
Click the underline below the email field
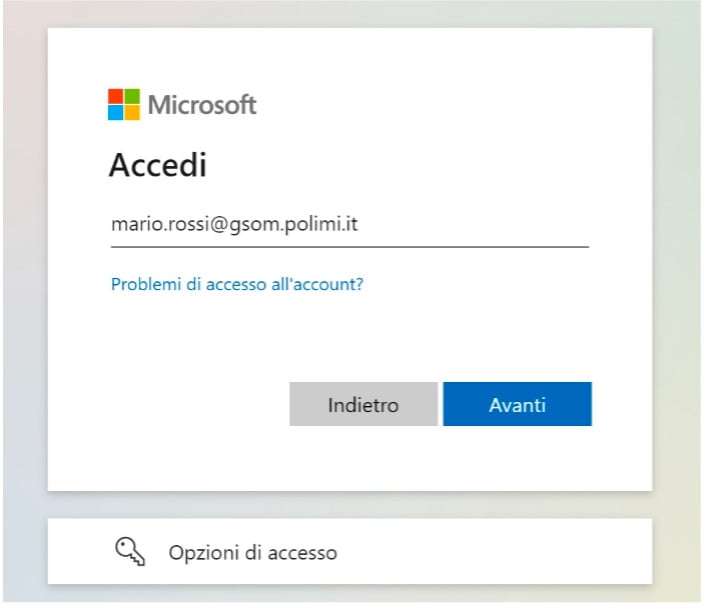click(x=349, y=245)
